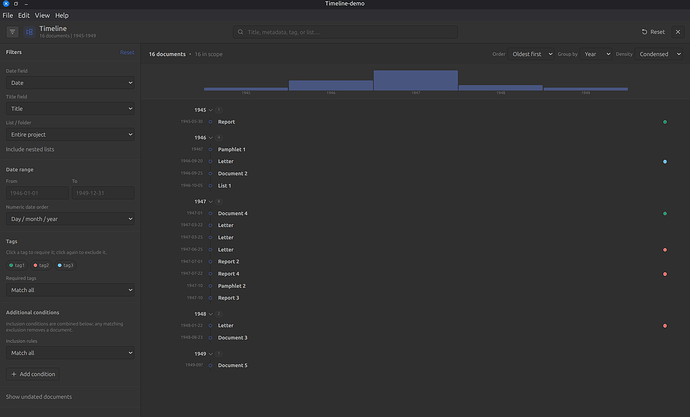The height and width of the screenshot is (417, 690).
Task: Click the From date input field
Action: point(37,193)
